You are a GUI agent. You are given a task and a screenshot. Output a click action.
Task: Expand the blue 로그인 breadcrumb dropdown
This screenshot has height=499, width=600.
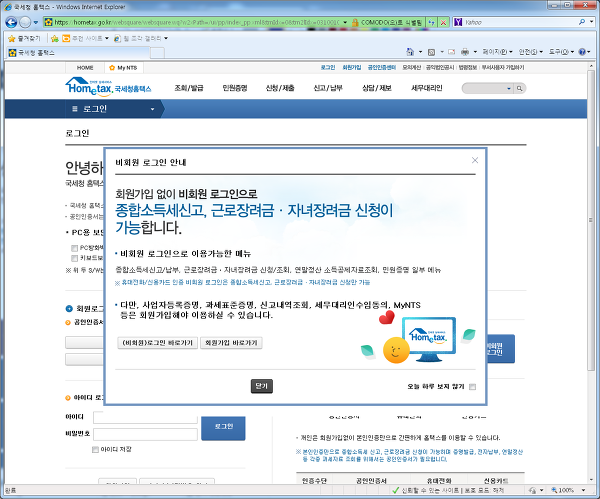(x=152, y=109)
